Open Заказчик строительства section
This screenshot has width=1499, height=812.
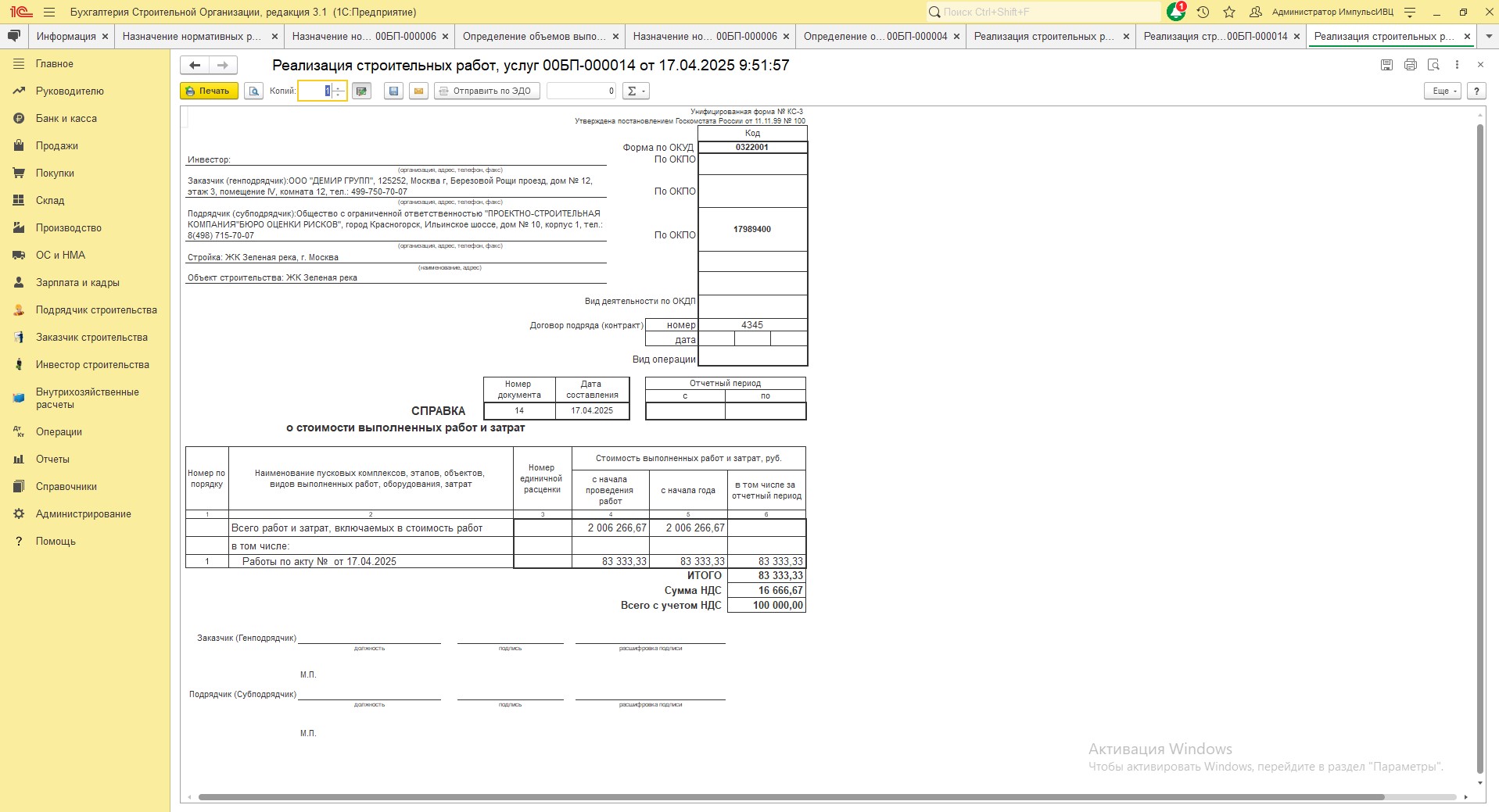coord(84,338)
